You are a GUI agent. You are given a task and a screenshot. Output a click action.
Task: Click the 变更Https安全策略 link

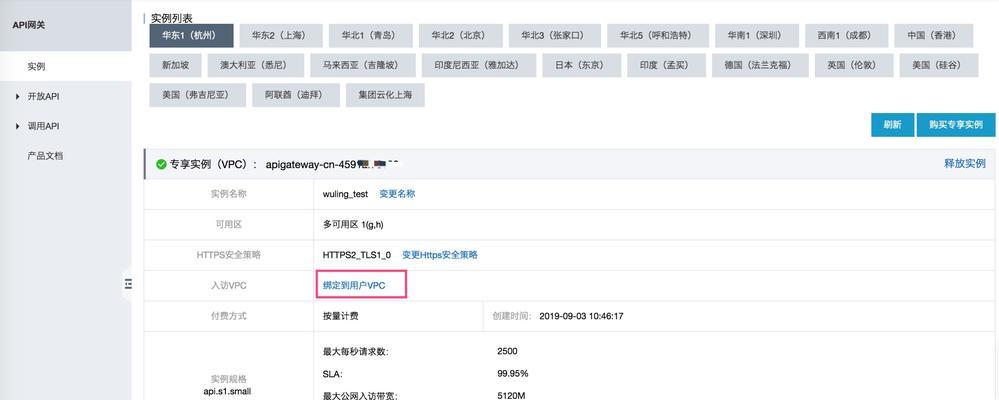click(x=440, y=255)
